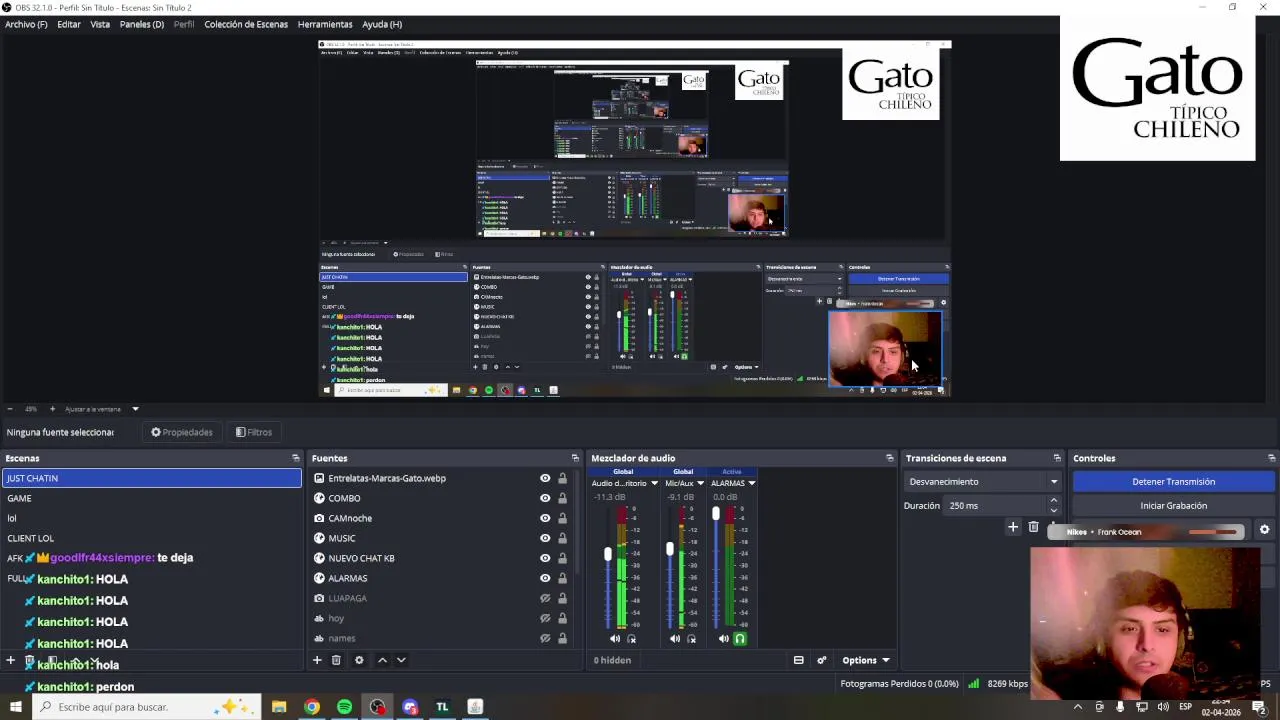This screenshot has width=1280, height=720.
Task: Undock the Transiciones de escena panel
Action: (1057, 458)
